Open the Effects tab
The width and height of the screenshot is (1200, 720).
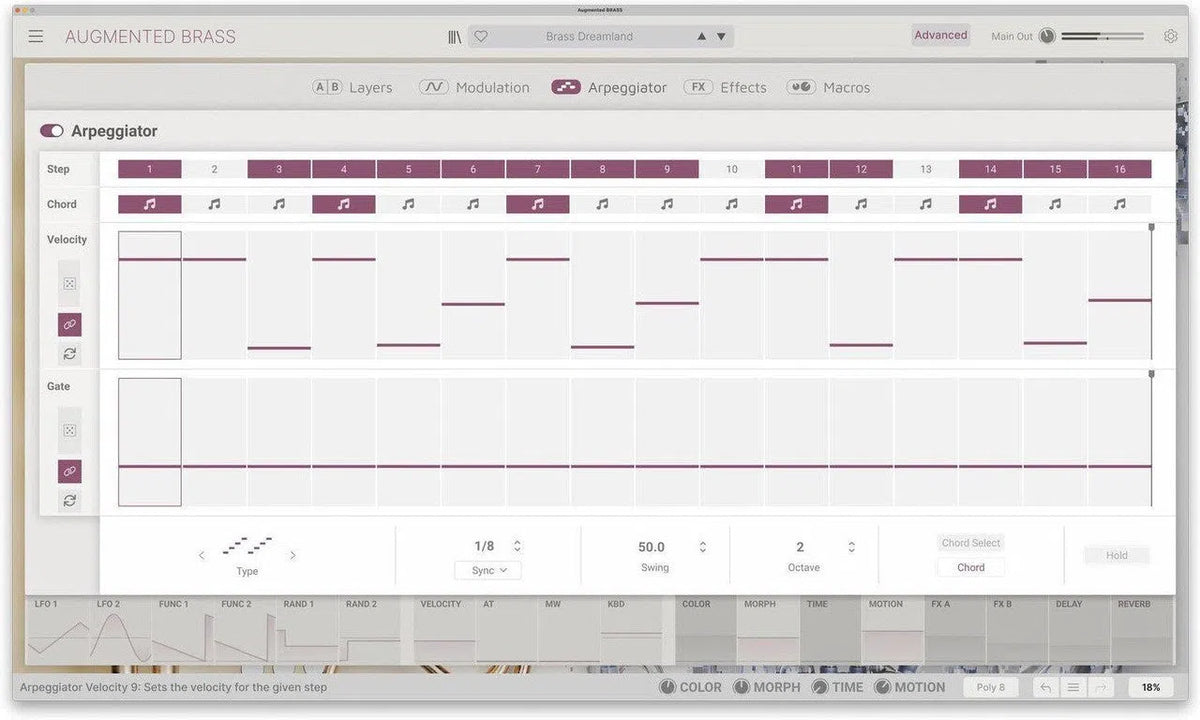point(725,87)
